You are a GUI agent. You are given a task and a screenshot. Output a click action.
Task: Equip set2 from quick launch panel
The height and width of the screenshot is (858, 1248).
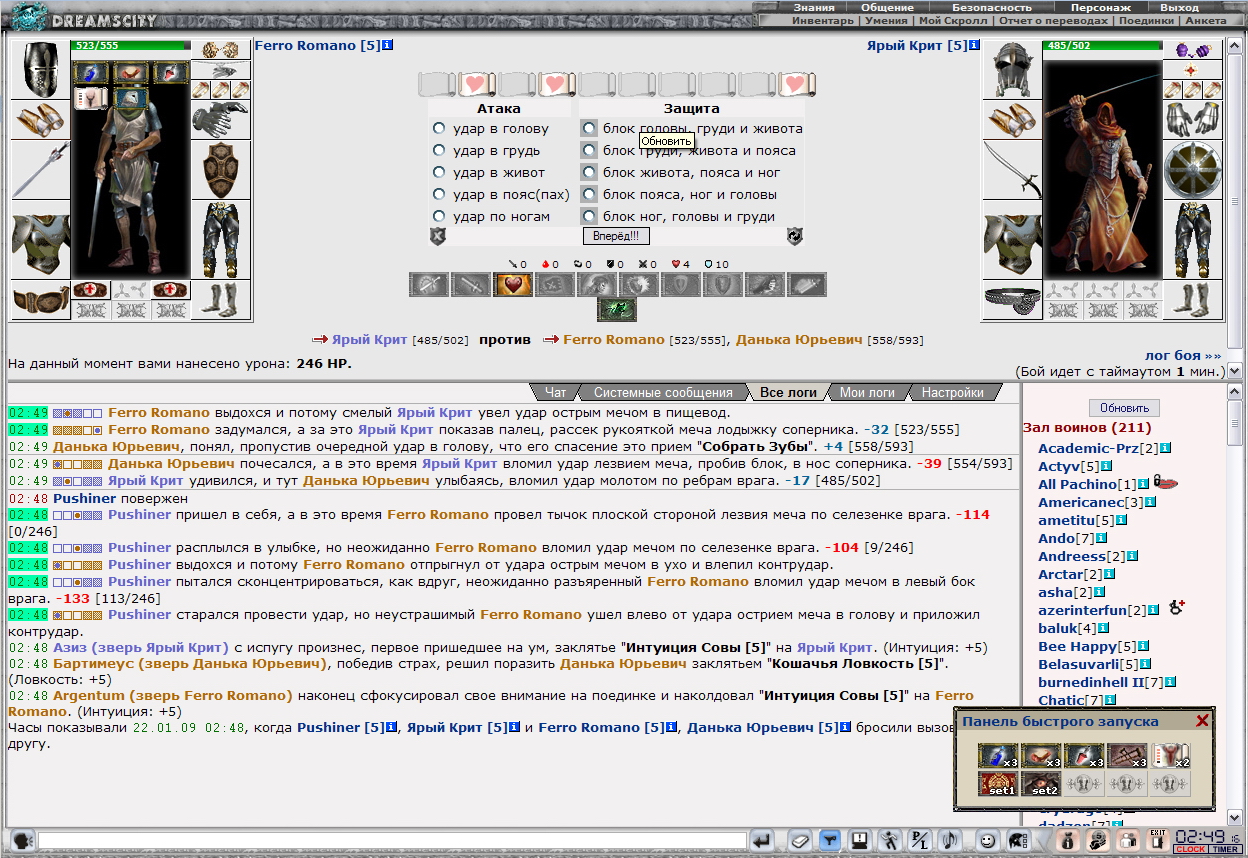coord(1041,784)
